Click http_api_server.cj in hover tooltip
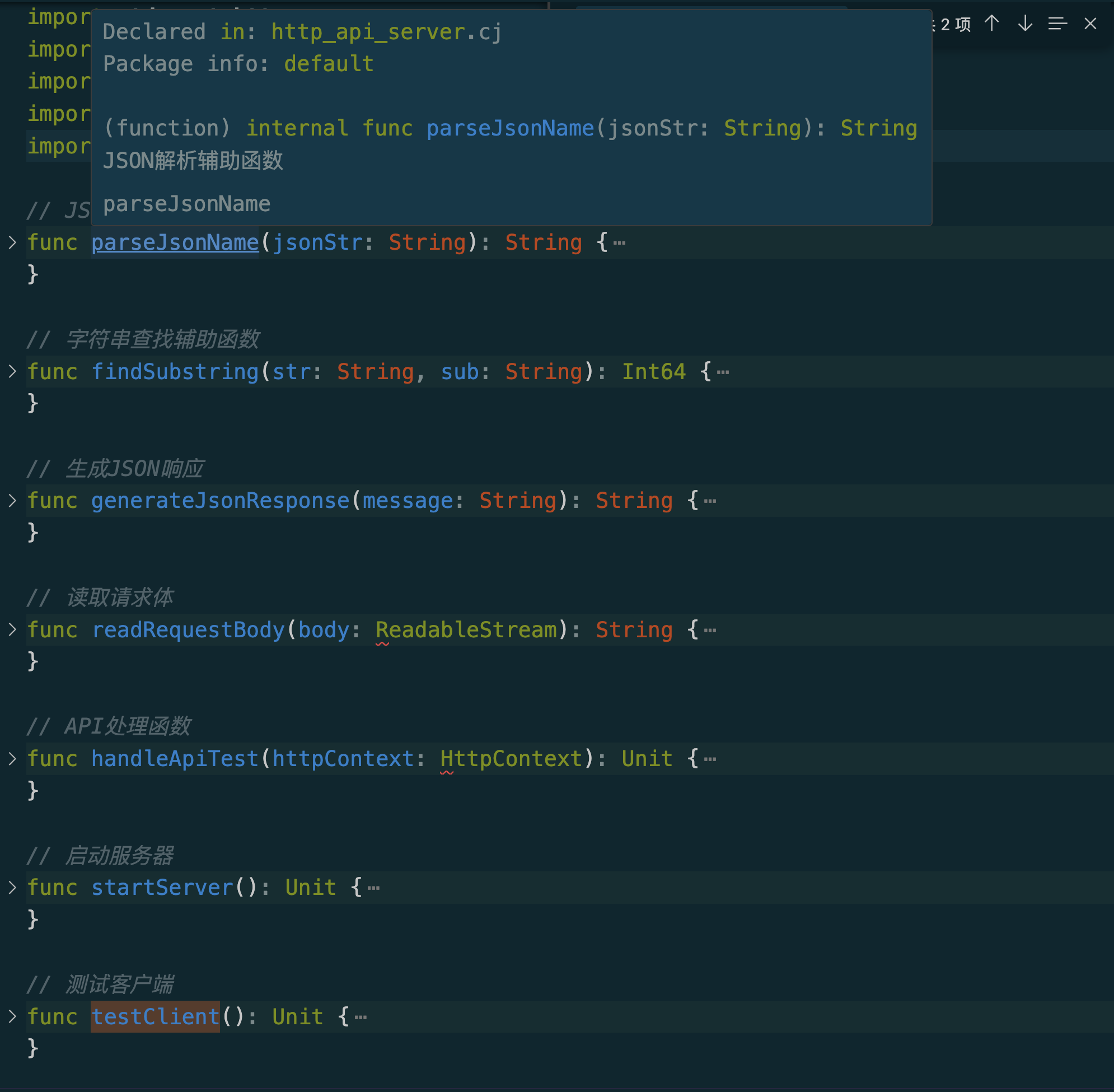This screenshot has width=1114, height=1092. 386,32
